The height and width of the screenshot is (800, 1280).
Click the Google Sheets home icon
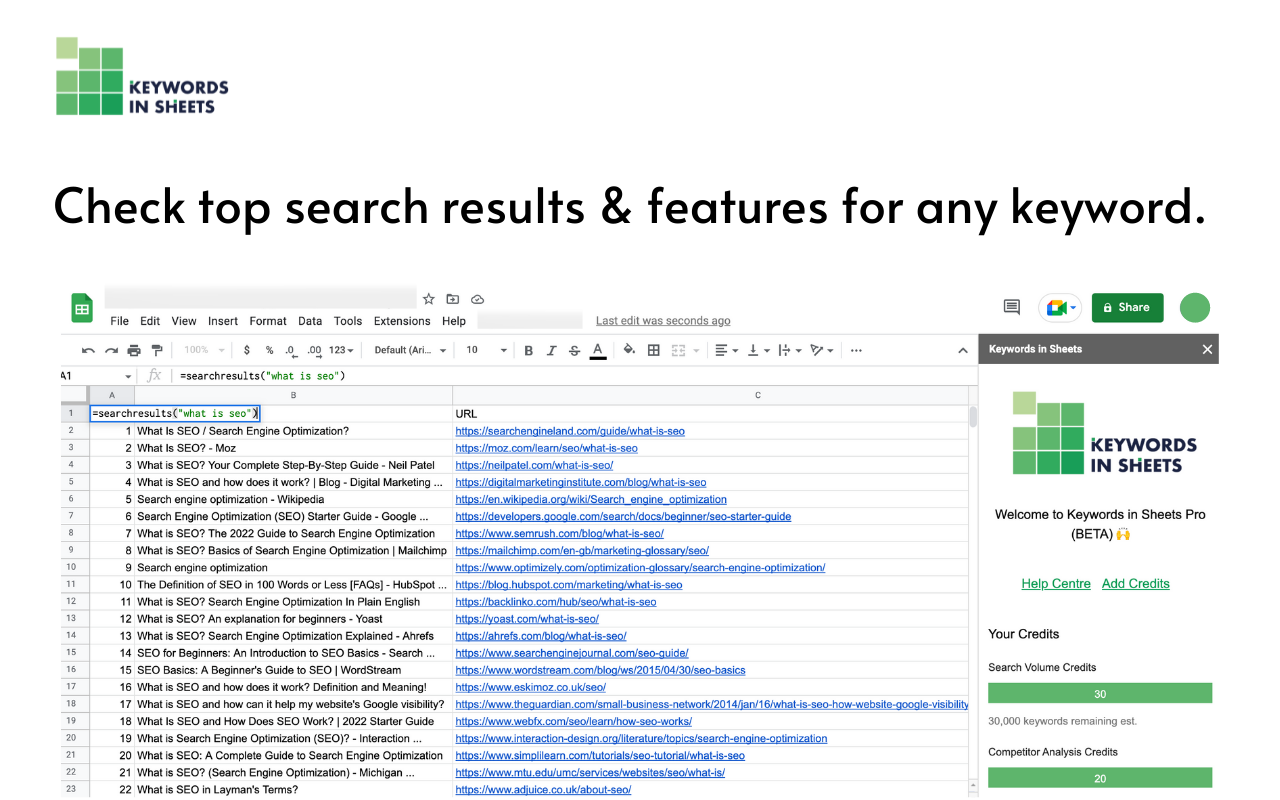pos(82,308)
